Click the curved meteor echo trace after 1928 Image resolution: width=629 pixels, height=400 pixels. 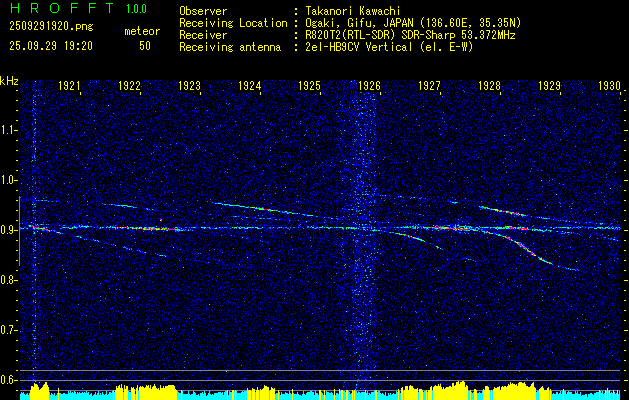point(526,249)
